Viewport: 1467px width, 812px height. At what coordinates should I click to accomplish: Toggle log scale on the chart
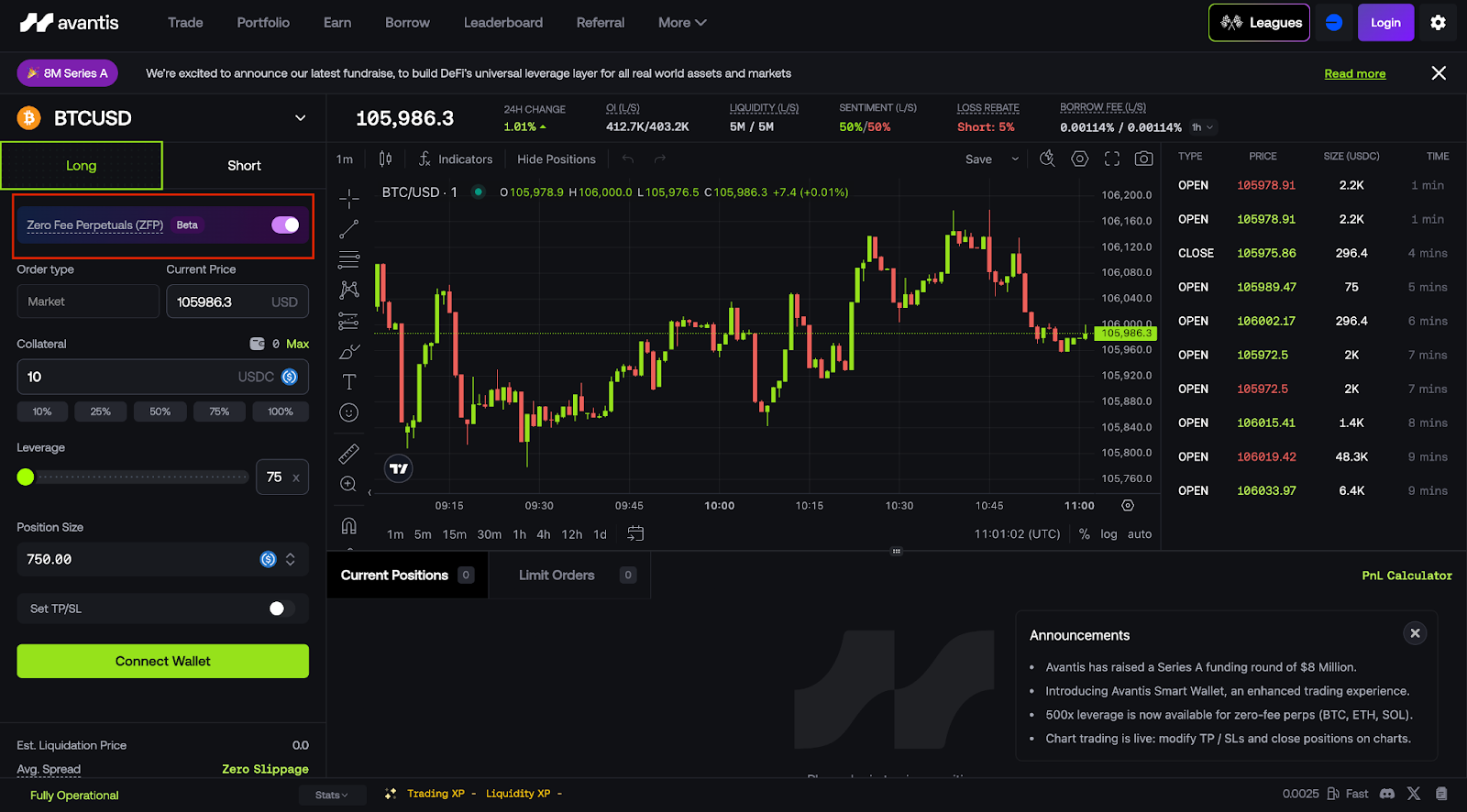[x=1109, y=534]
